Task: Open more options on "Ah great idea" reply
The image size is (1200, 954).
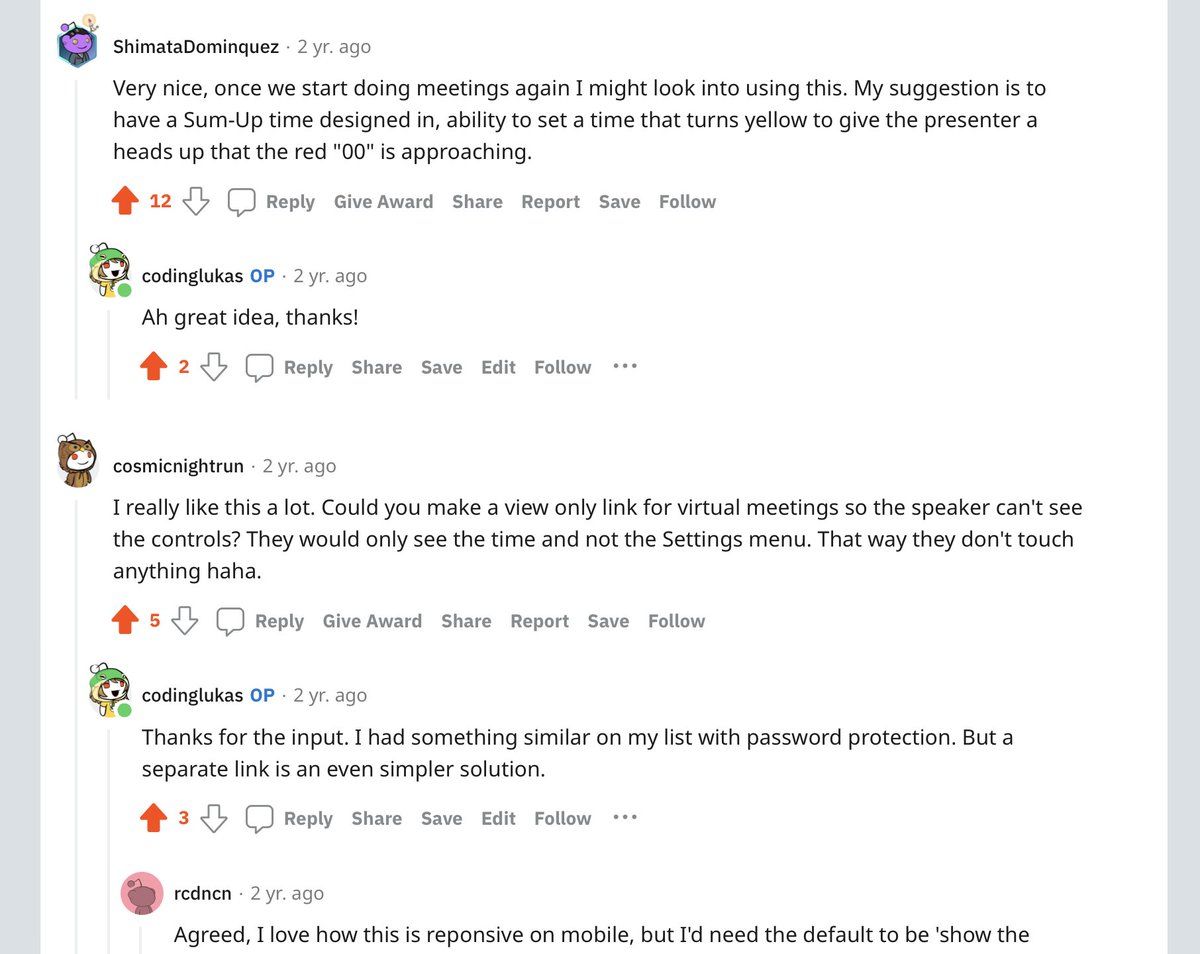Action: (x=625, y=367)
